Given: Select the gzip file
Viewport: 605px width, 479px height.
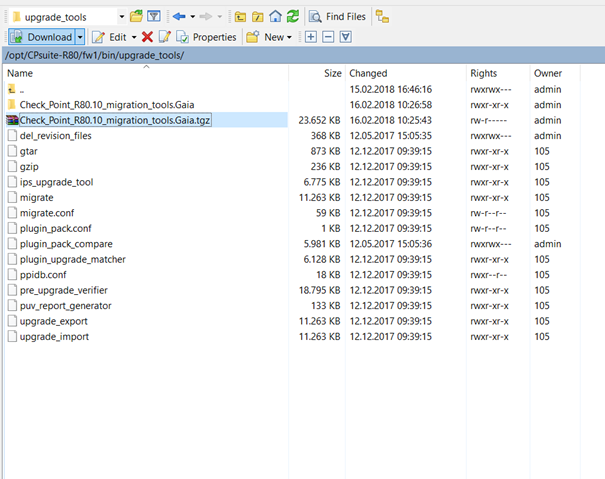Looking at the screenshot, I should pyautogui.click(x=29, y=167).
